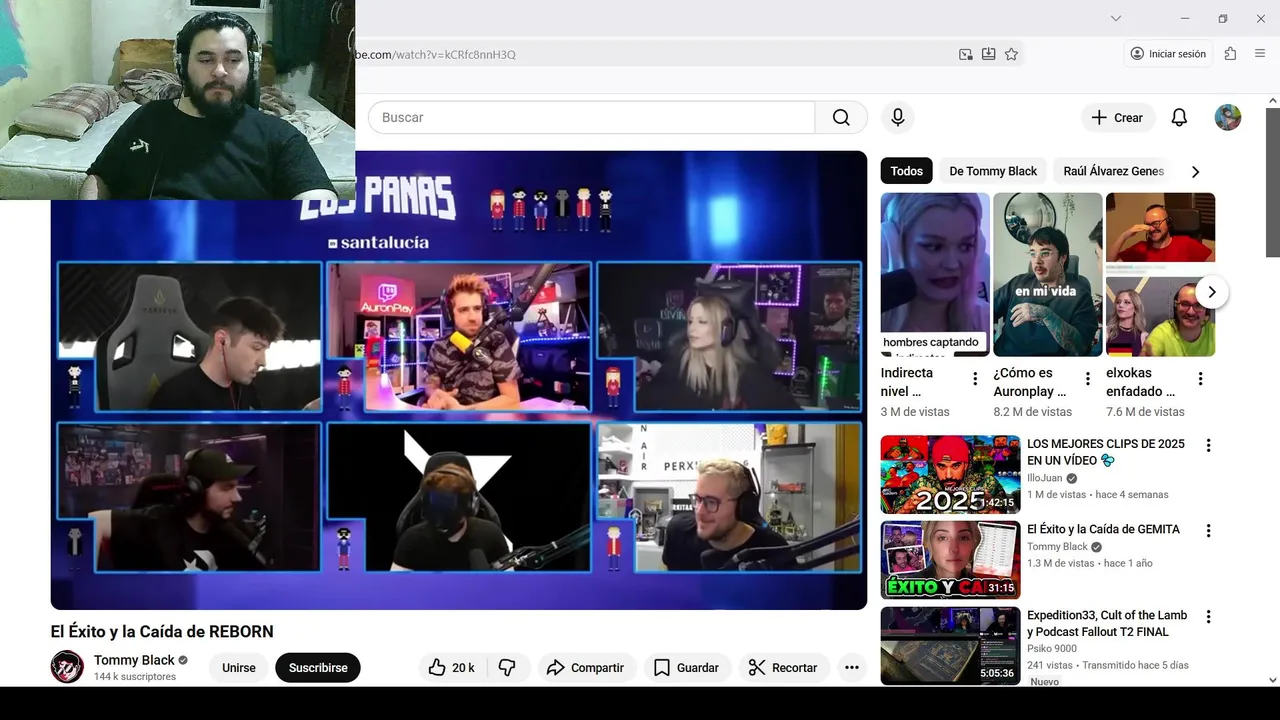Dislike the video with thumbs down
1280x720 pixels.
click(x=507, y=667)
